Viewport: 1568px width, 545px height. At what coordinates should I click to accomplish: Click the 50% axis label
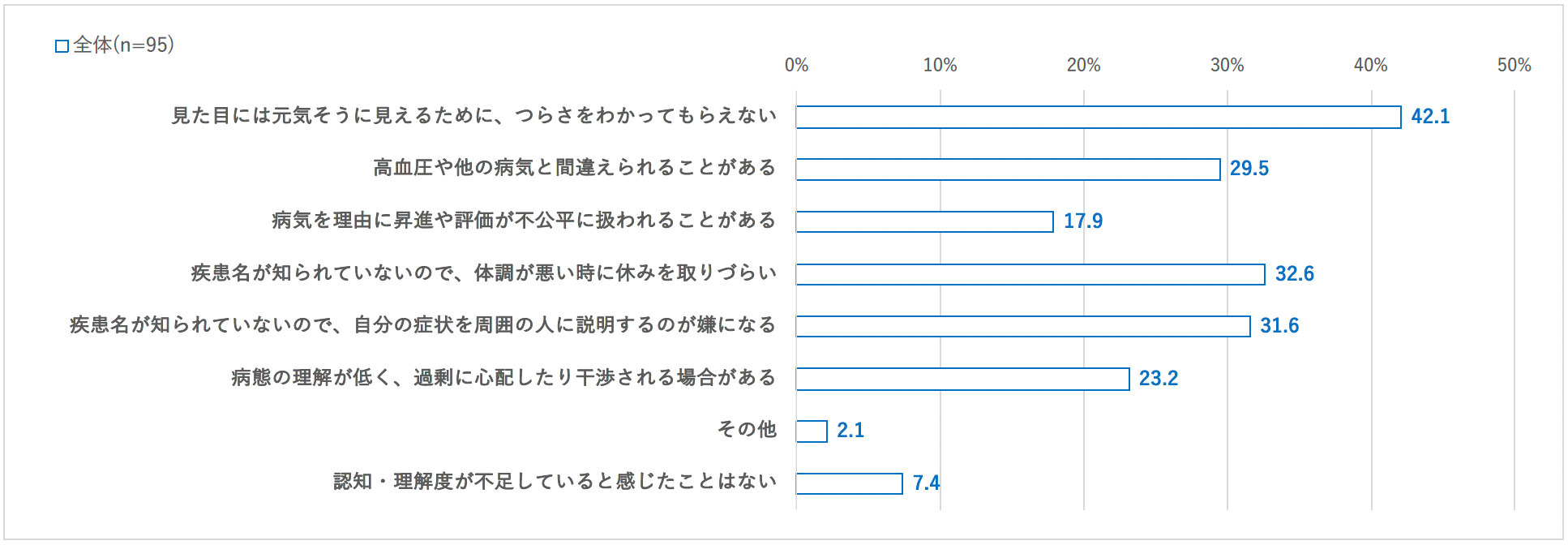tap(1514, 66)
